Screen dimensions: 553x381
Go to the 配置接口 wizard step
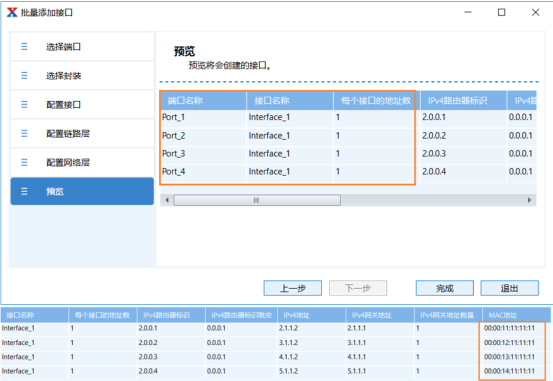coord(82,104)
